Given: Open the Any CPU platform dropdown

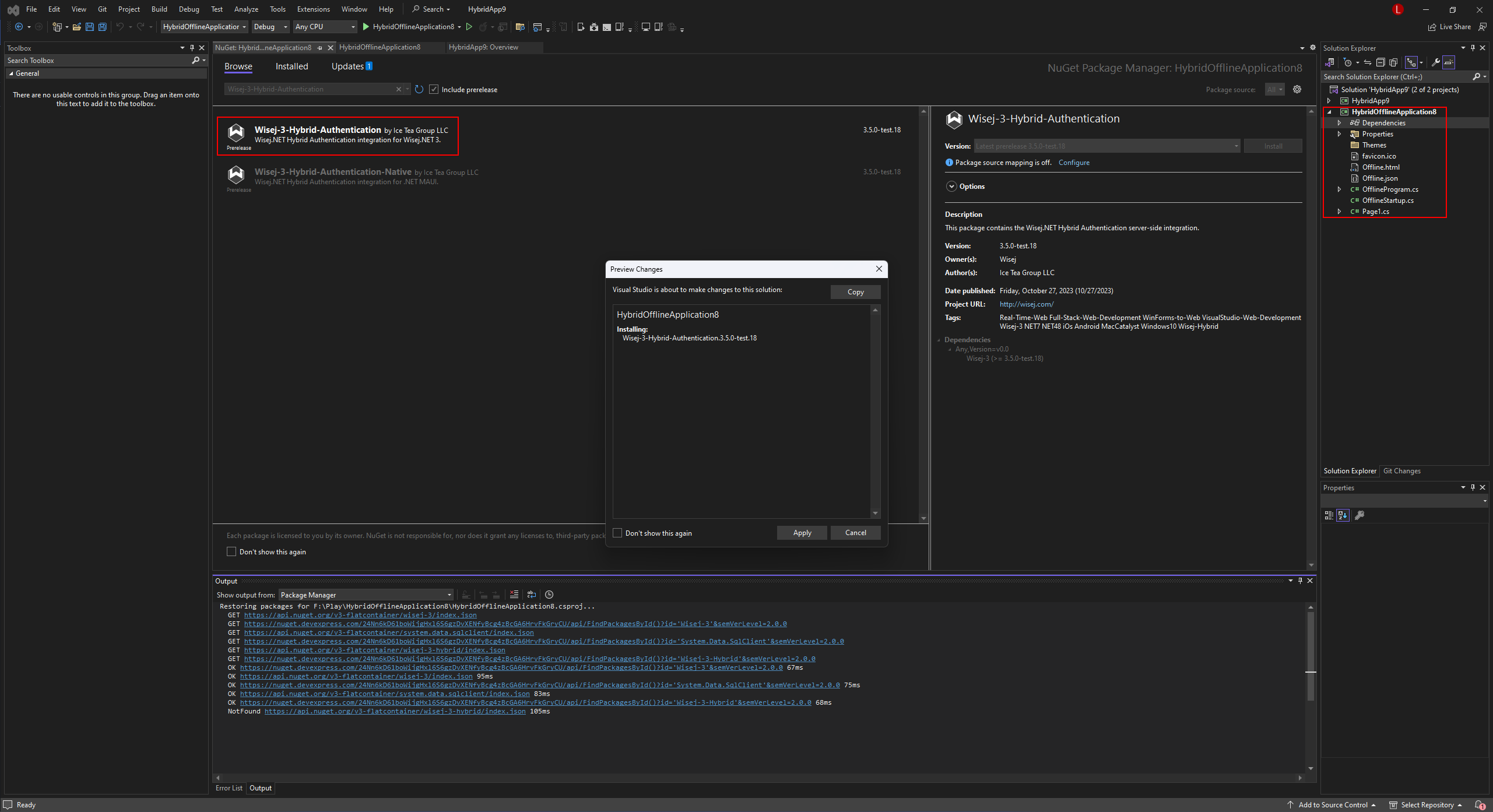Looking at the screenshot, I should click(x=325, y=27).
